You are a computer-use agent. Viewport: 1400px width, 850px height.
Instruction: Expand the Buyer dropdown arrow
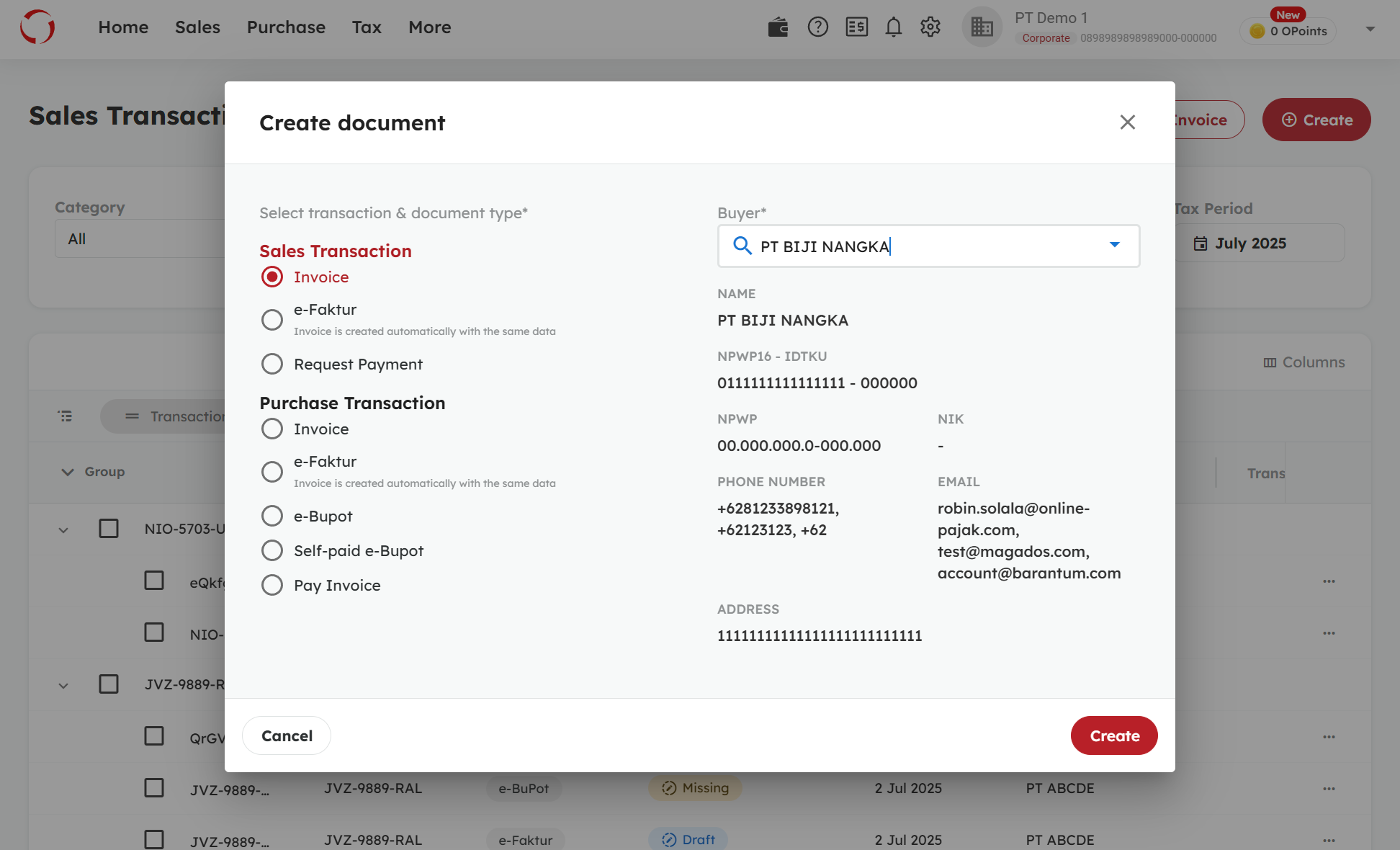point(1114,246)
